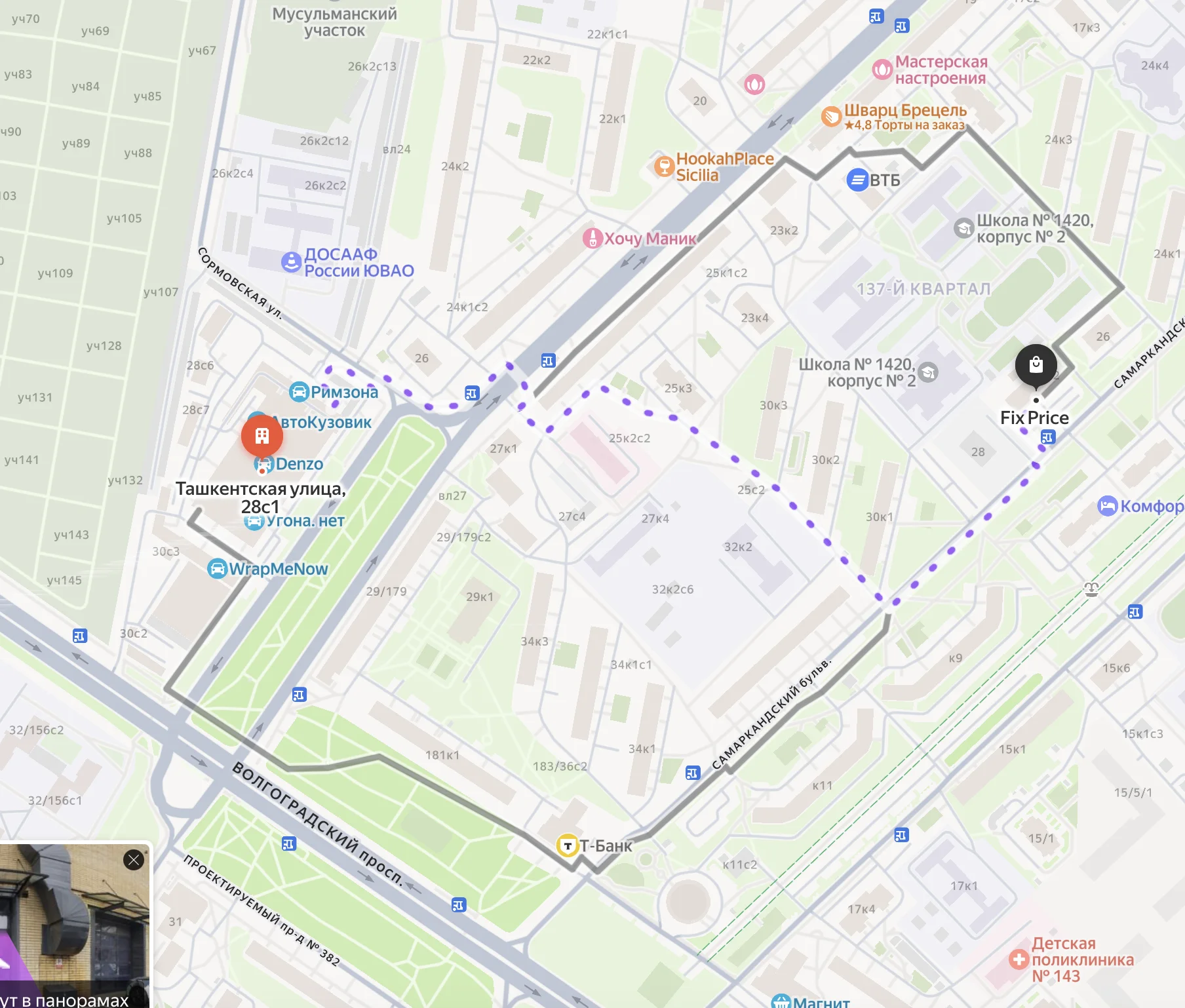Open the Детская поликлиника № 143 icon
This screenshot has height=1008, width=1185.
[x=1019, y=960]
